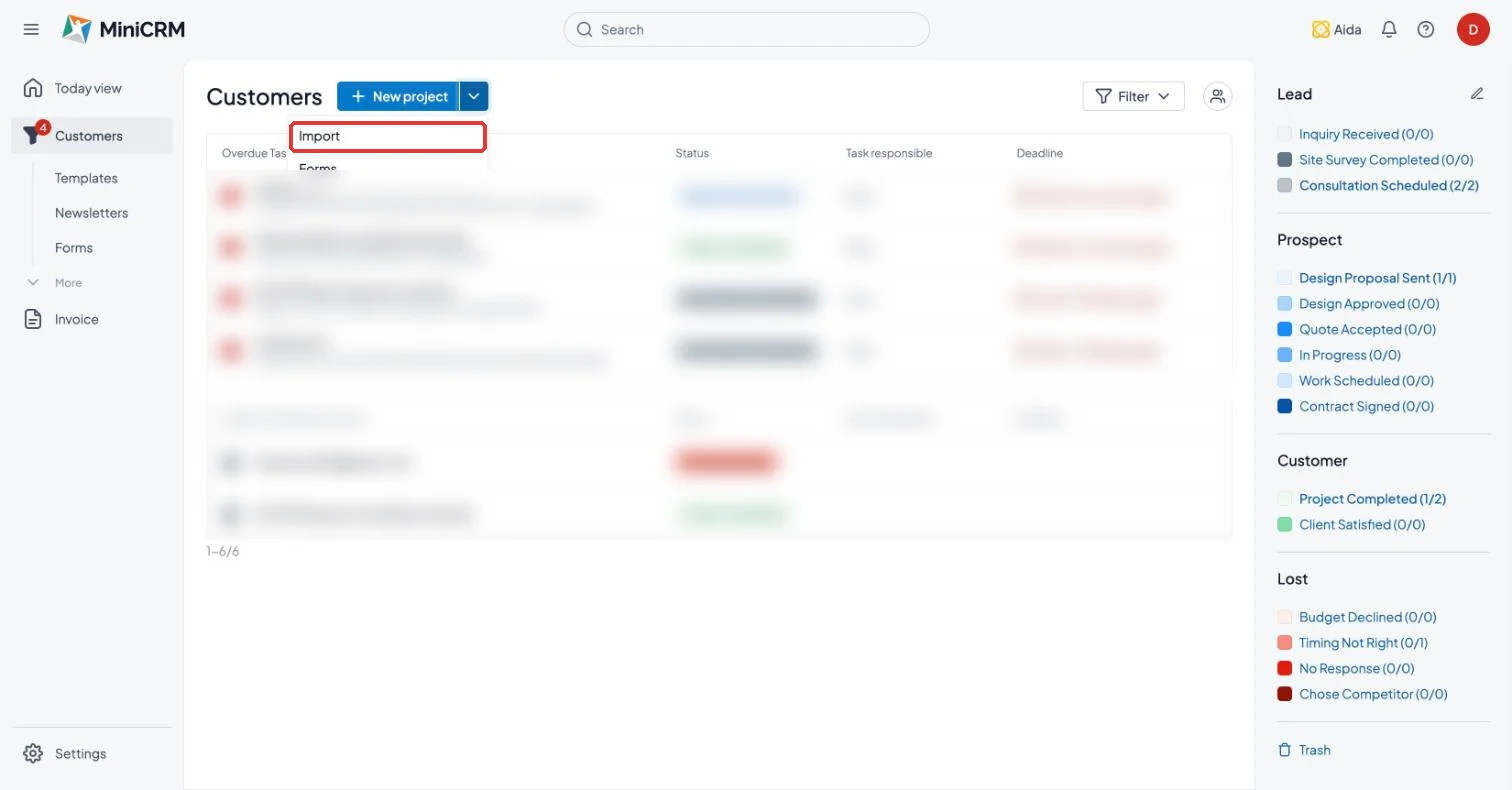
Task: Open the user avatar D menu
Action: (1473, 30)
